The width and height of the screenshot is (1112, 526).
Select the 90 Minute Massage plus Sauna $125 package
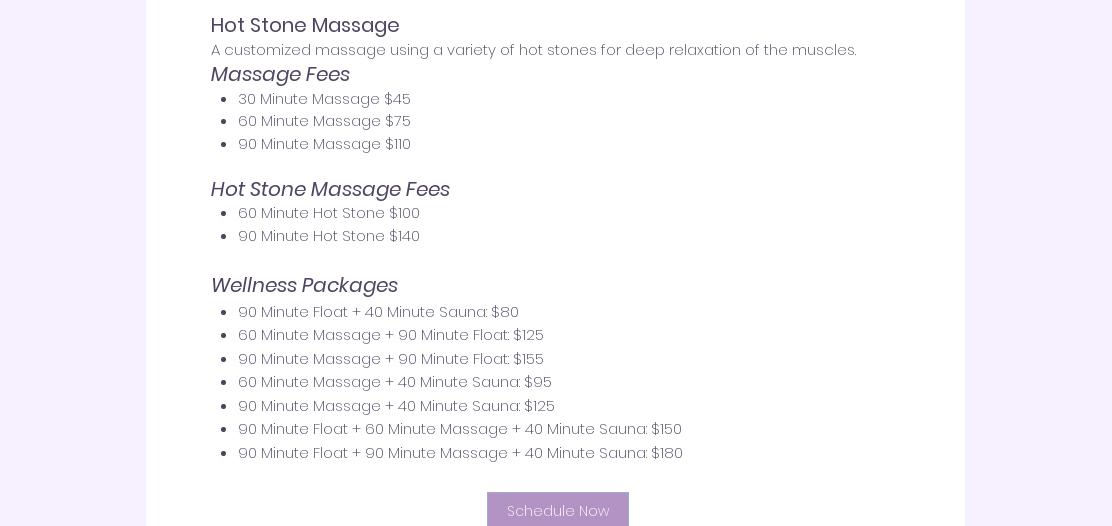click(396, 406)
